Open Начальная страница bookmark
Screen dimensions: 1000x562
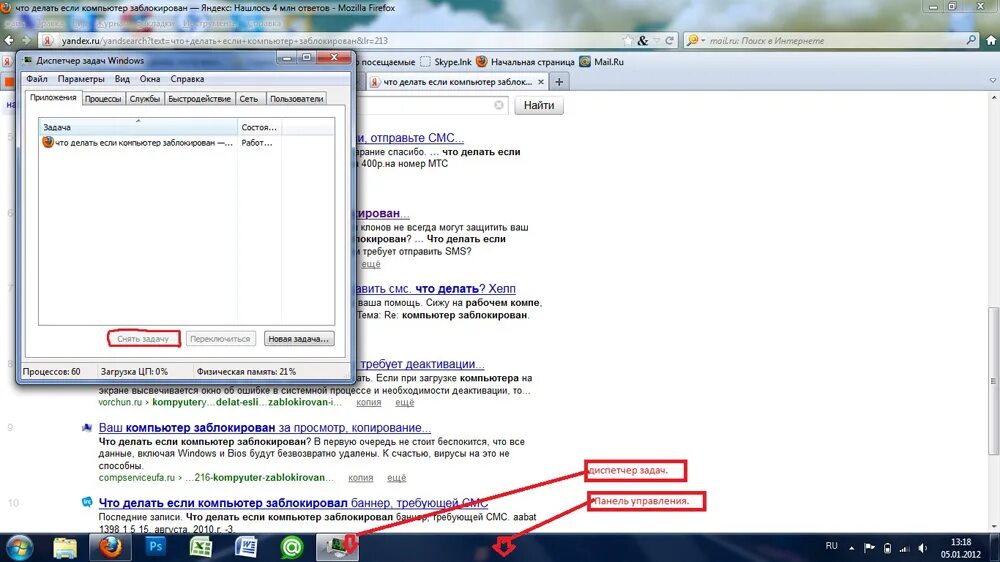point(526,62)
